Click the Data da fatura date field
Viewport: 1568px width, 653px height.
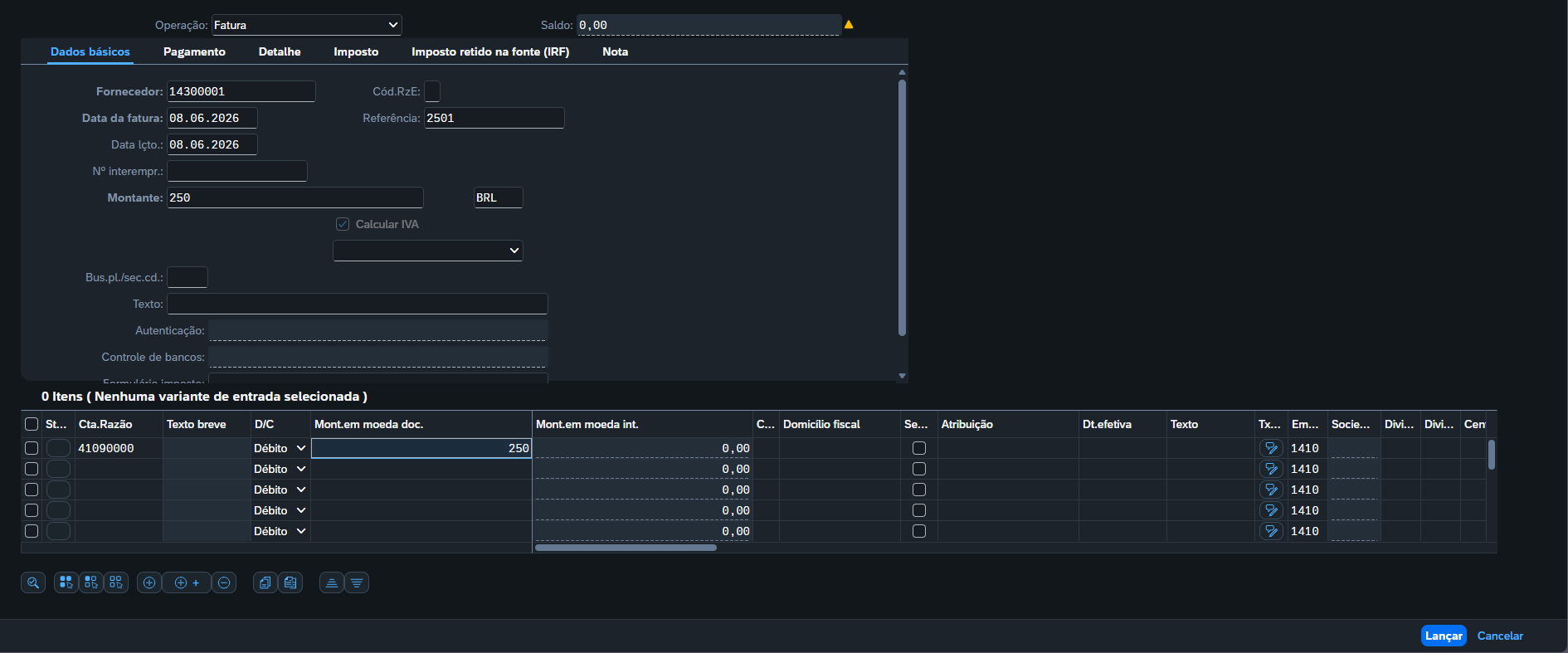click(212, 118)
